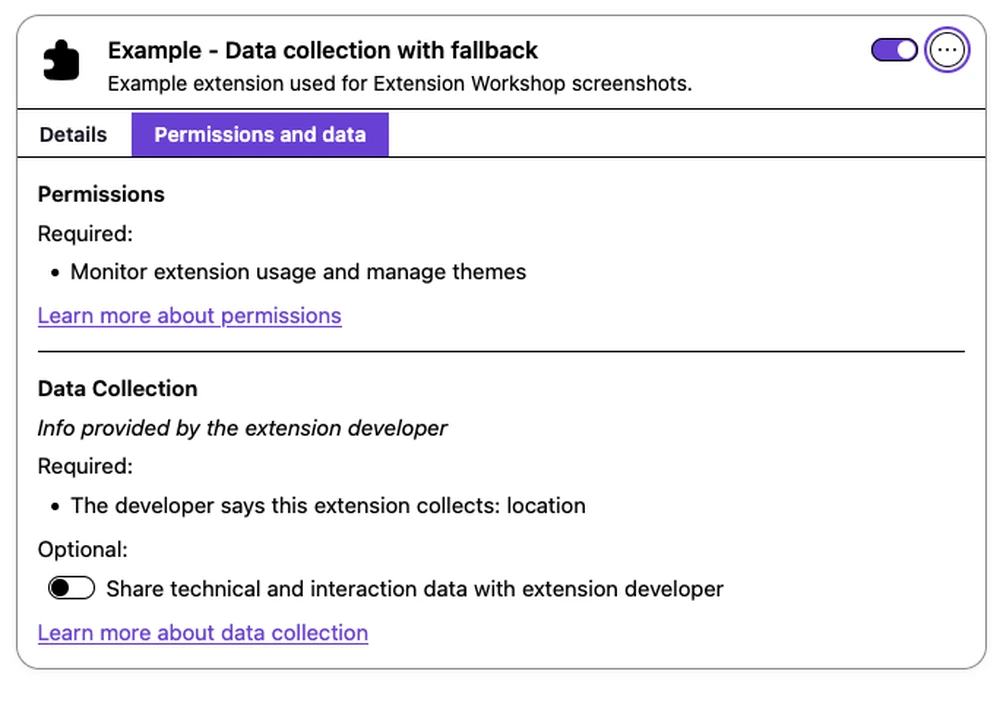Click 'Monitor extension usage and manage themes' item
The width and height of the screenshot is (1000, 706).
click(x=298, y=272)
